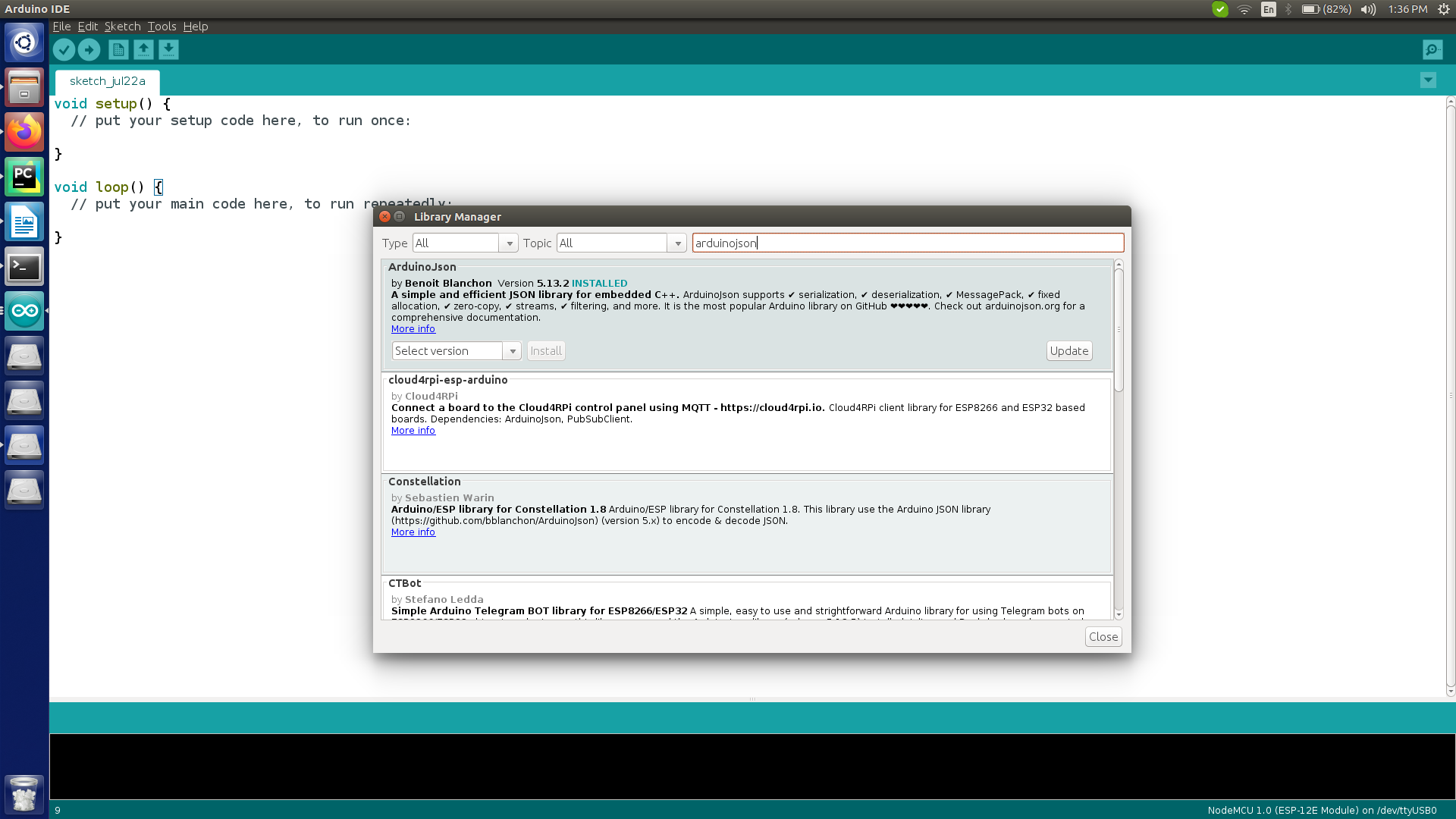Select the sketch_jul22a tab
The height and width of the screenshot is (819, 1456).
pyautogui.click(x=108, y=81)
